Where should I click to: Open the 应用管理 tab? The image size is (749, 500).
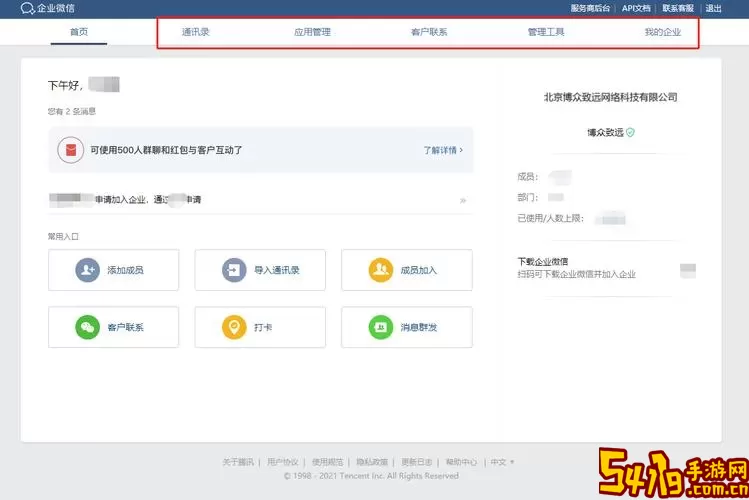point(312,32)
